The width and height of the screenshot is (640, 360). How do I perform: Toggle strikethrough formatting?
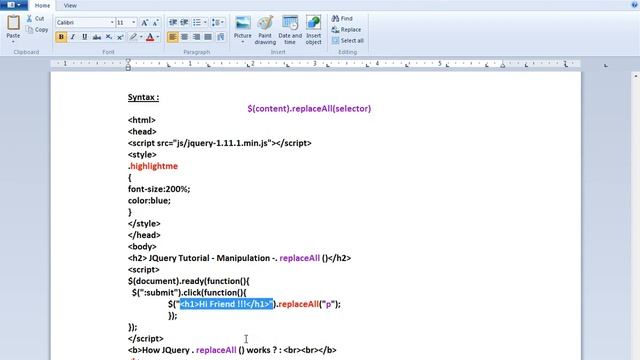(x=97, y=37)
